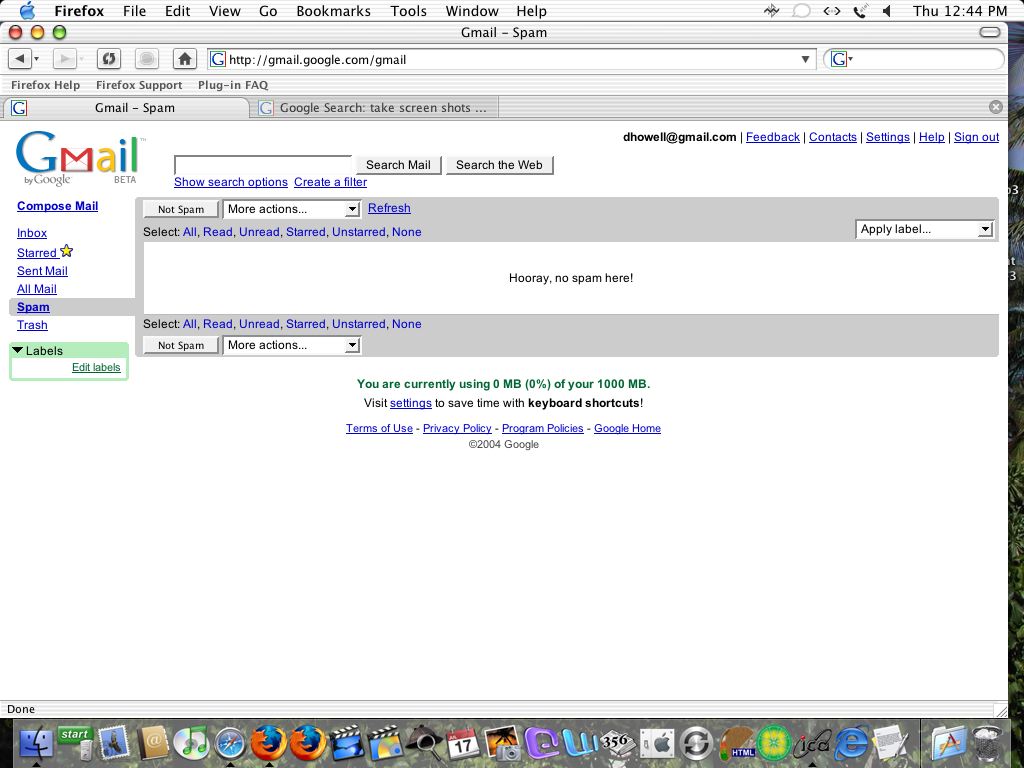Click the Edit labels link
Image resolution: width=1024 pixels, height=768 pixels.
tap(96, 367)
